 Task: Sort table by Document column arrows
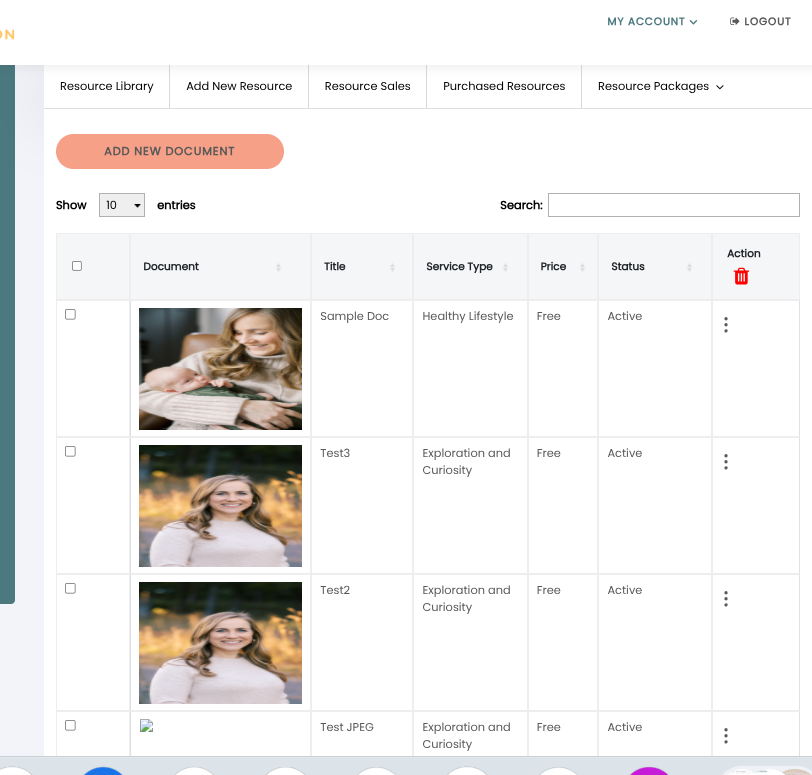tap(278, 267)
